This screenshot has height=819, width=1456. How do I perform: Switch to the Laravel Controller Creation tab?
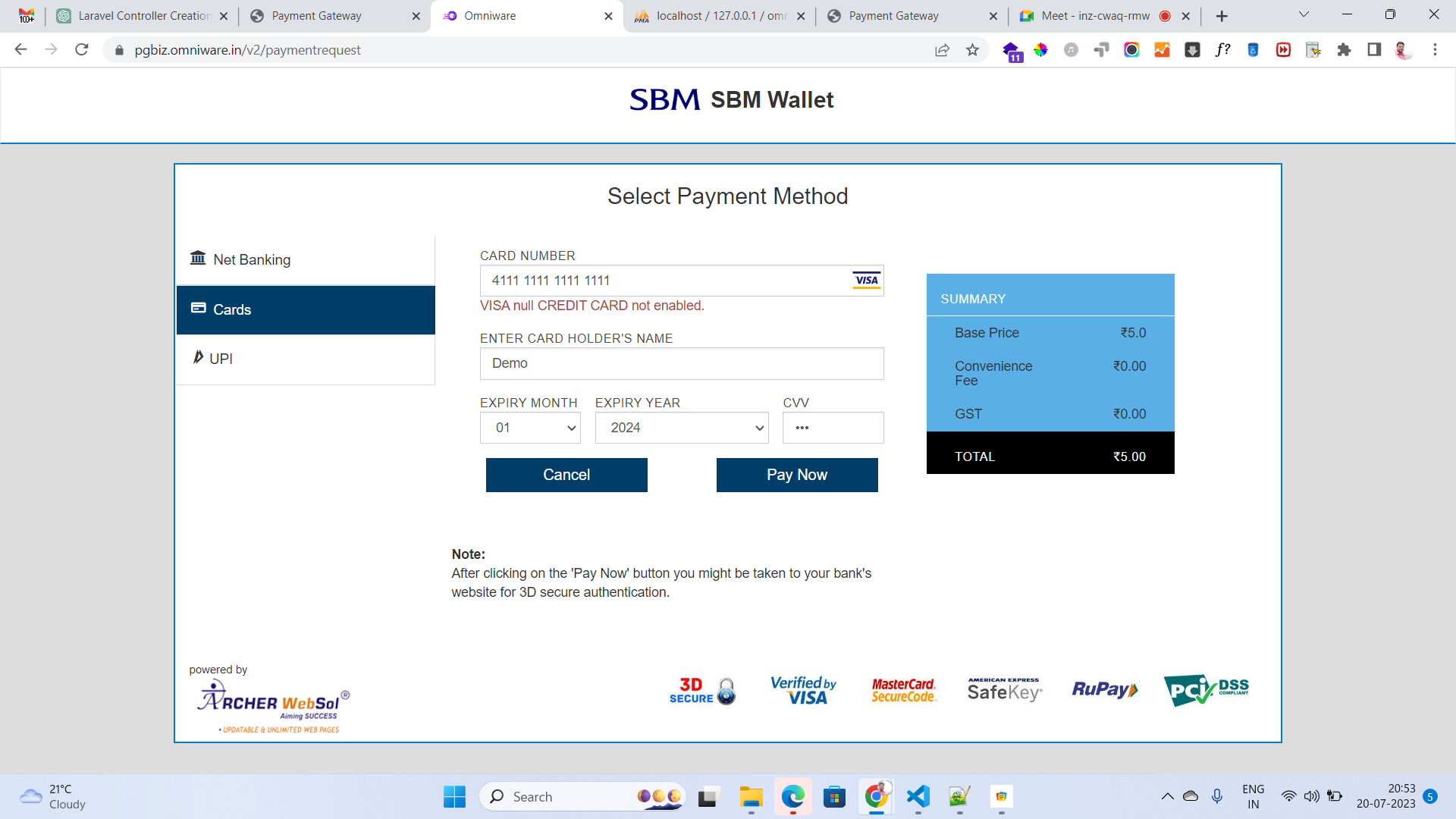tap(143, 16)
